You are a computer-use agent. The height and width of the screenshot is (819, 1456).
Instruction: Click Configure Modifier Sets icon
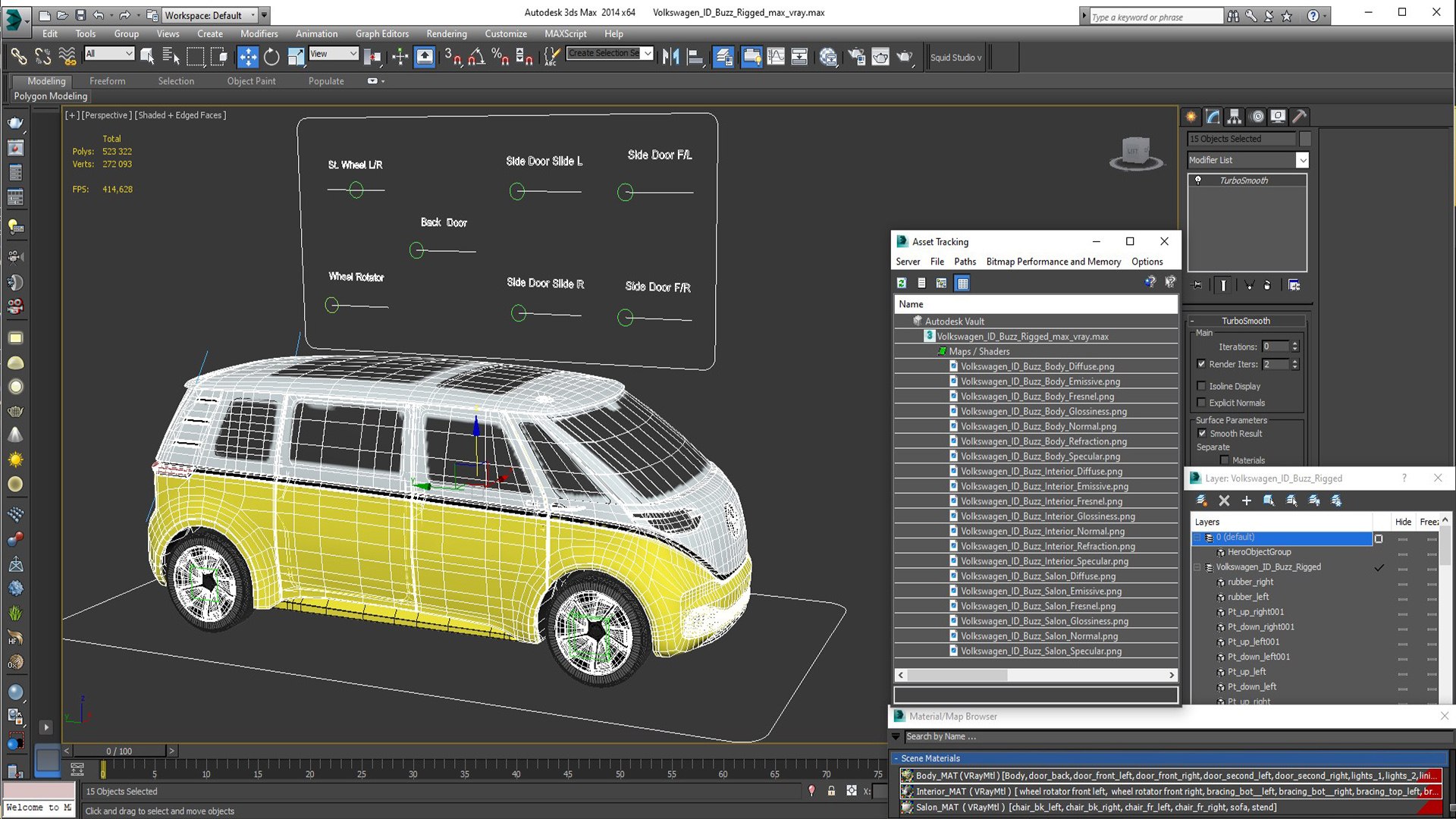pyautogui.click(x=1294, y=285)
